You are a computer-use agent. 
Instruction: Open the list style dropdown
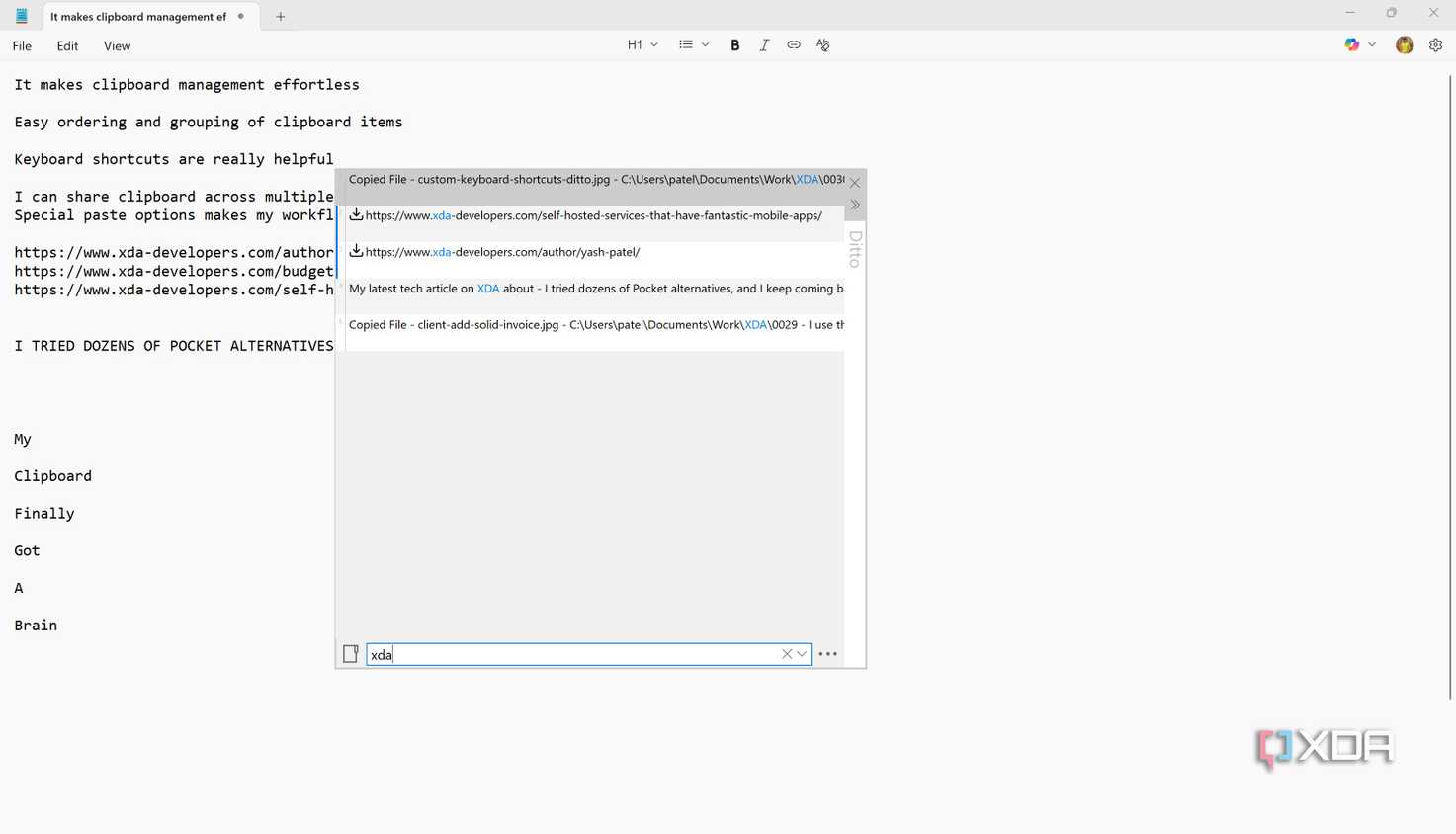click(x=694, y=45)
